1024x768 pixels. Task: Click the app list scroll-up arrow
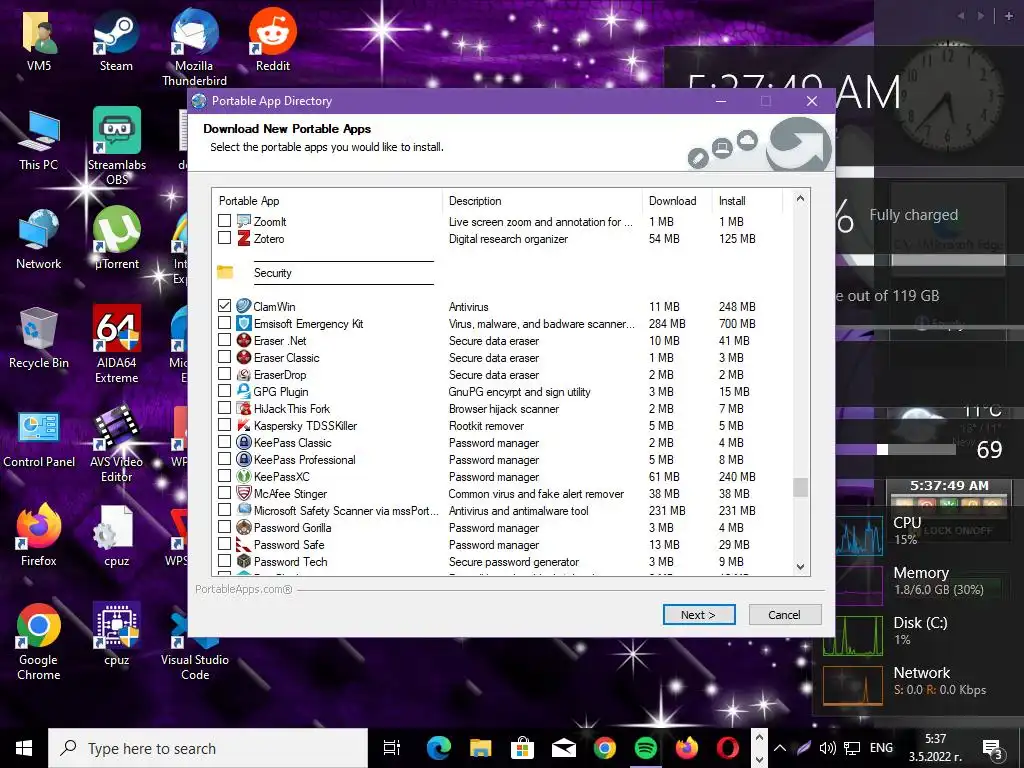[x=801, y=199]
